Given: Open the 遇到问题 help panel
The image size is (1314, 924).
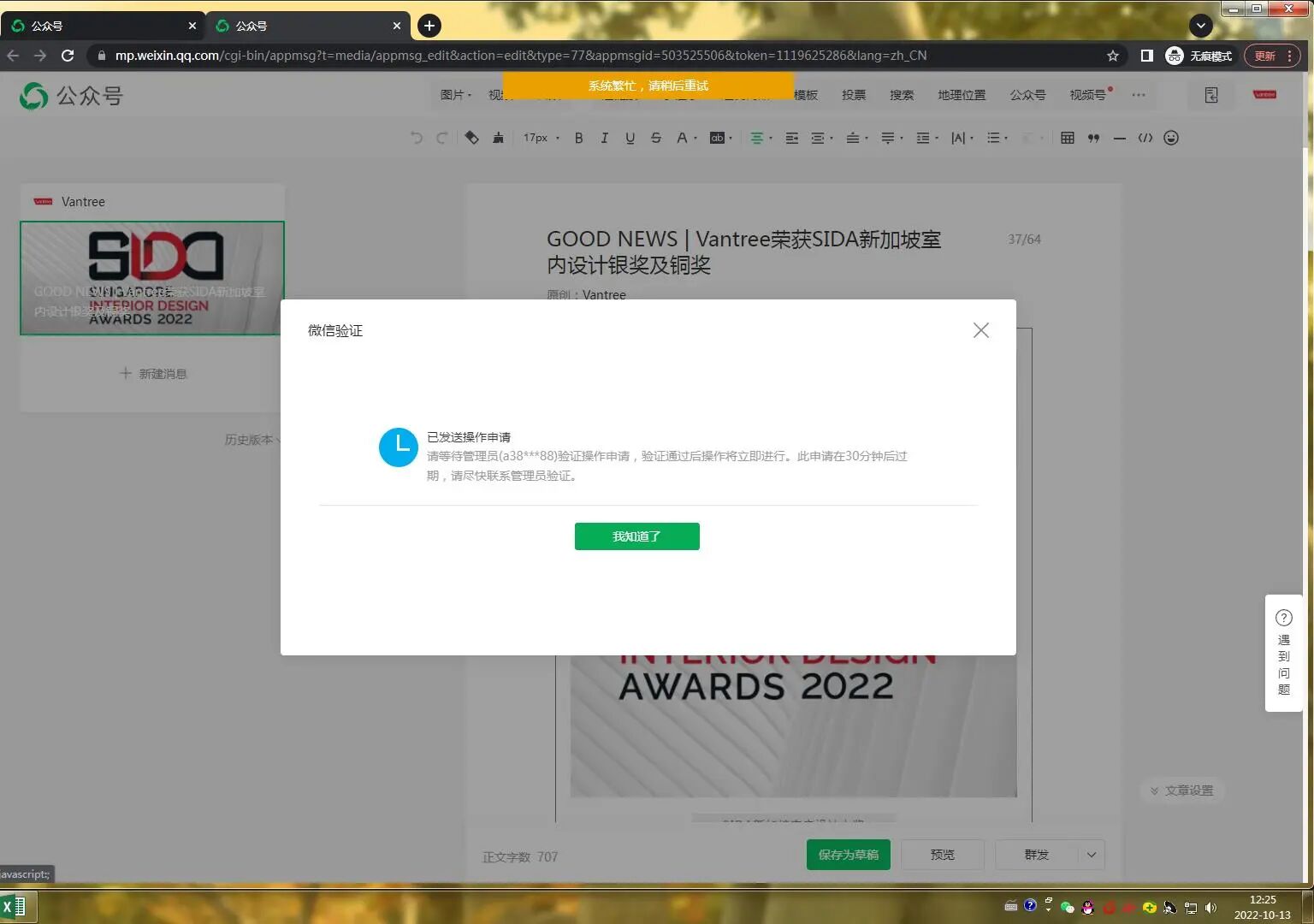Looking at the screenshot, I should pos(1284,653).
